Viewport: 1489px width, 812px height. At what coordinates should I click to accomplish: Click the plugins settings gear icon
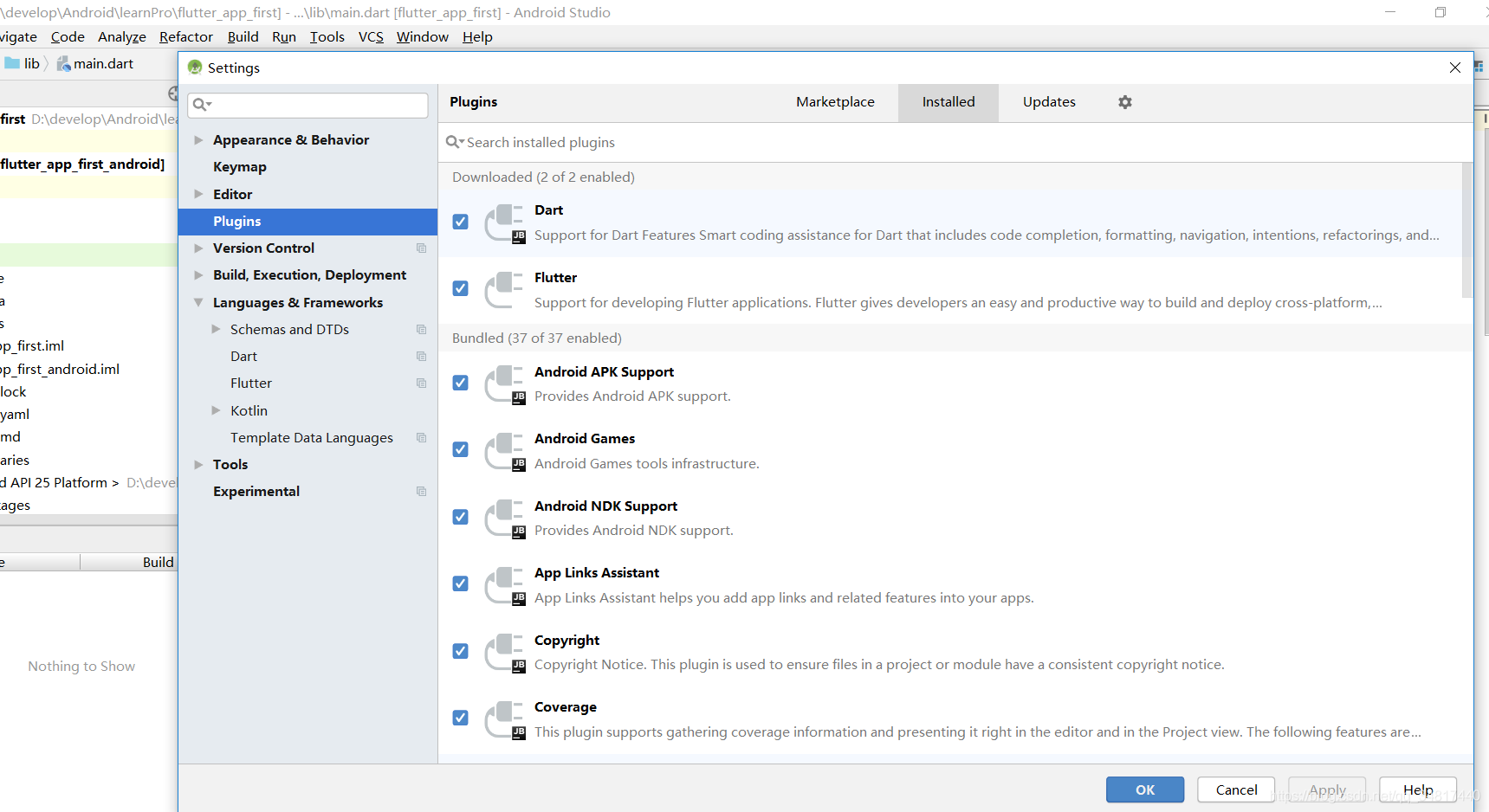tap(1124, 102)
